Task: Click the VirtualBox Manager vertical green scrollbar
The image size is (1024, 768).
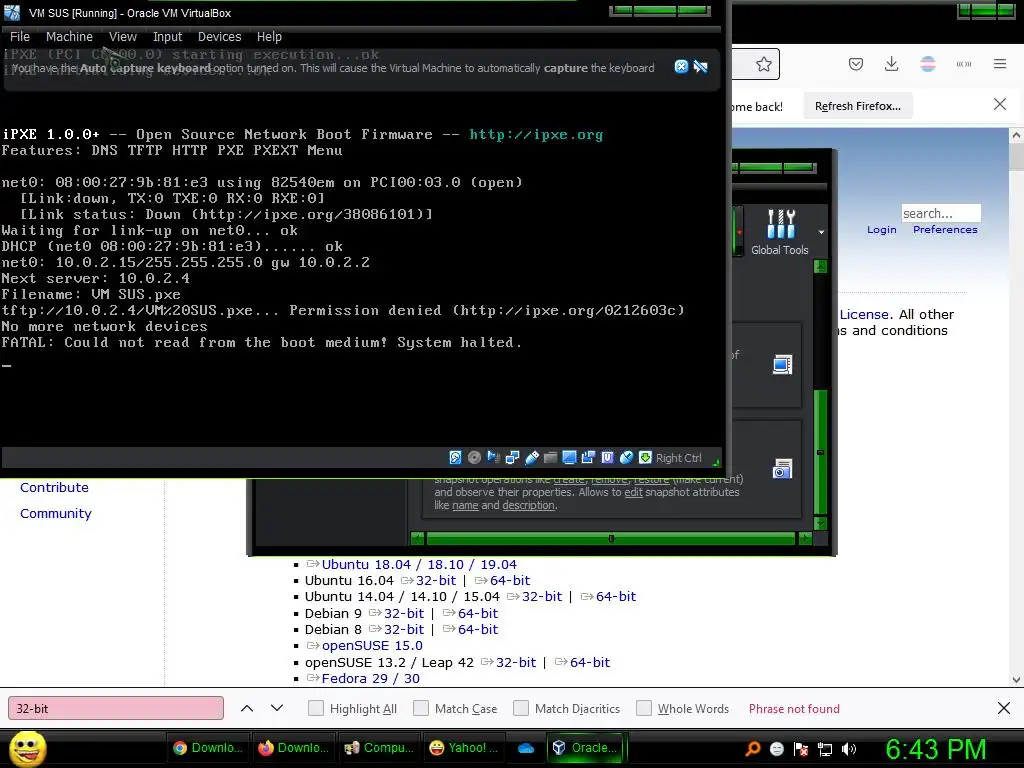Action: click(x=821, y=452)
